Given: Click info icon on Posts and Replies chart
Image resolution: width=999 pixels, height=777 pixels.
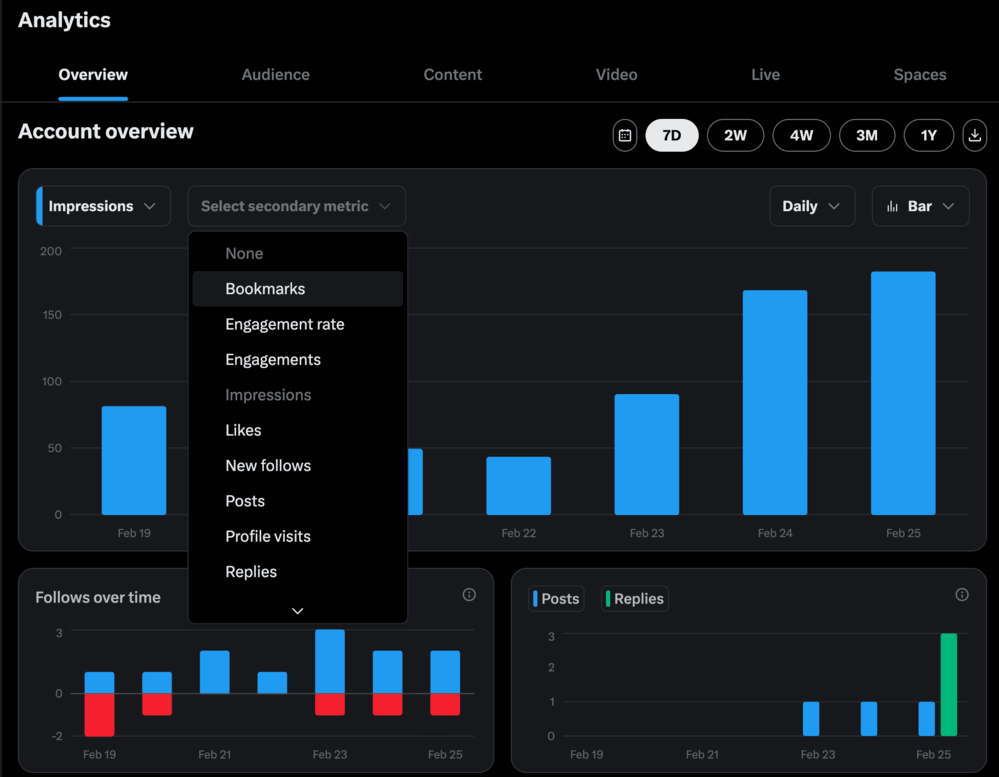Looking at the screenshot, I should 962,595.
